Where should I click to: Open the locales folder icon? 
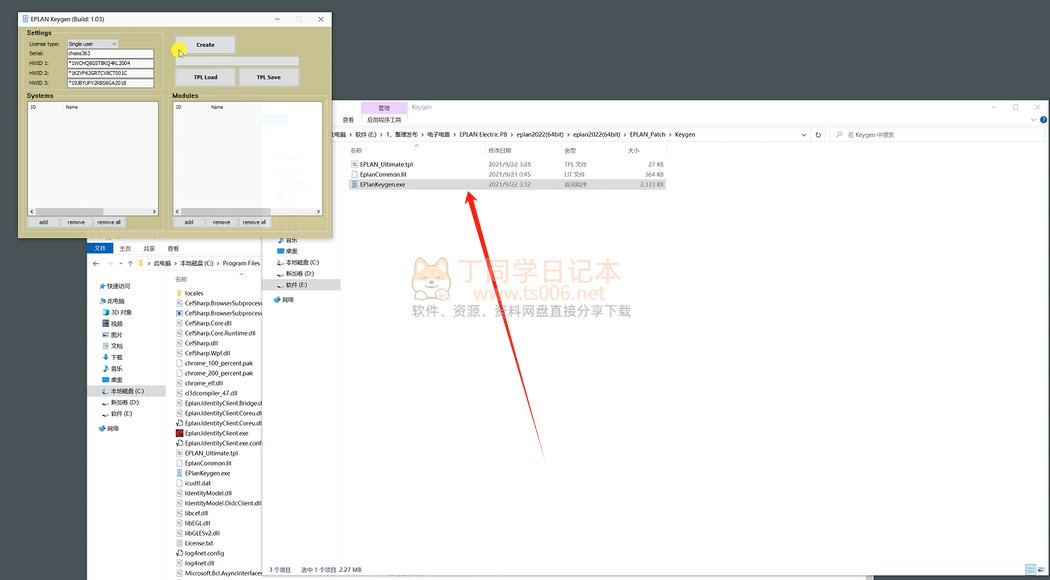point(179,293)
